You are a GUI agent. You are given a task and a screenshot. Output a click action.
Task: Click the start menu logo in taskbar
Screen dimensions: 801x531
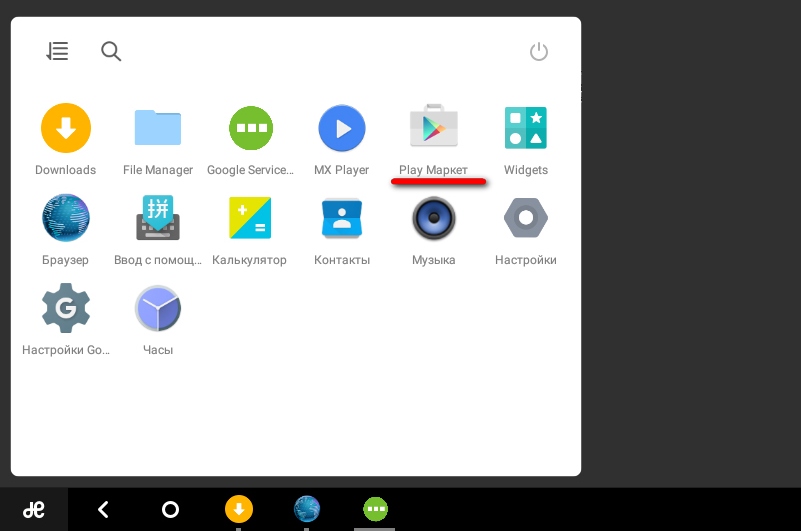[34, 510]
